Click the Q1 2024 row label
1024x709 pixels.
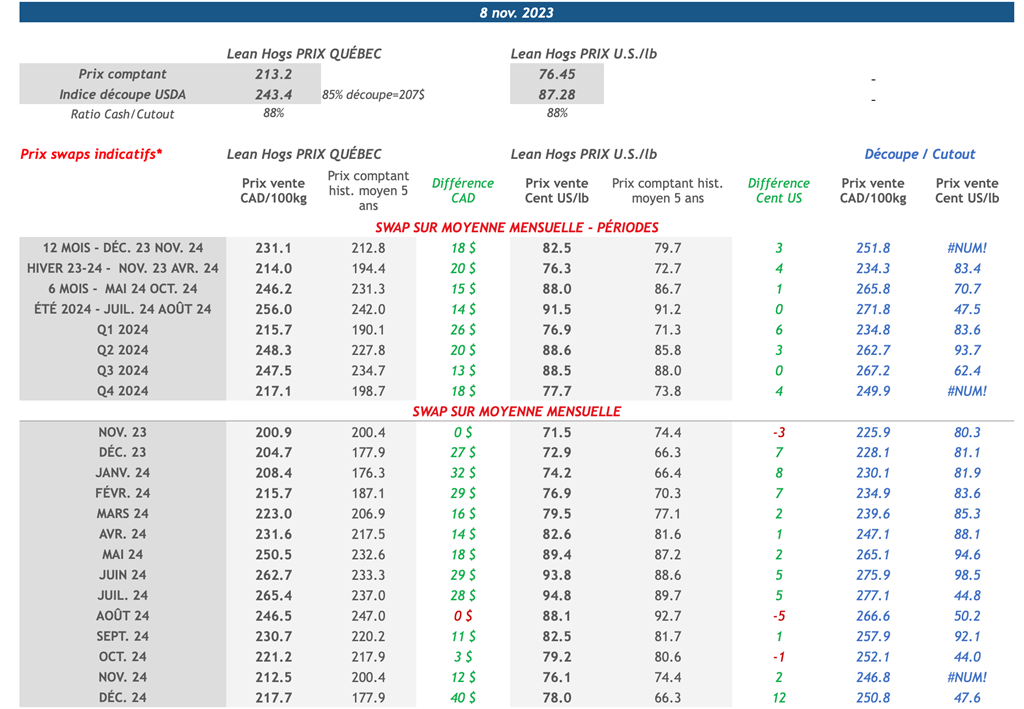tap(123, 330)
